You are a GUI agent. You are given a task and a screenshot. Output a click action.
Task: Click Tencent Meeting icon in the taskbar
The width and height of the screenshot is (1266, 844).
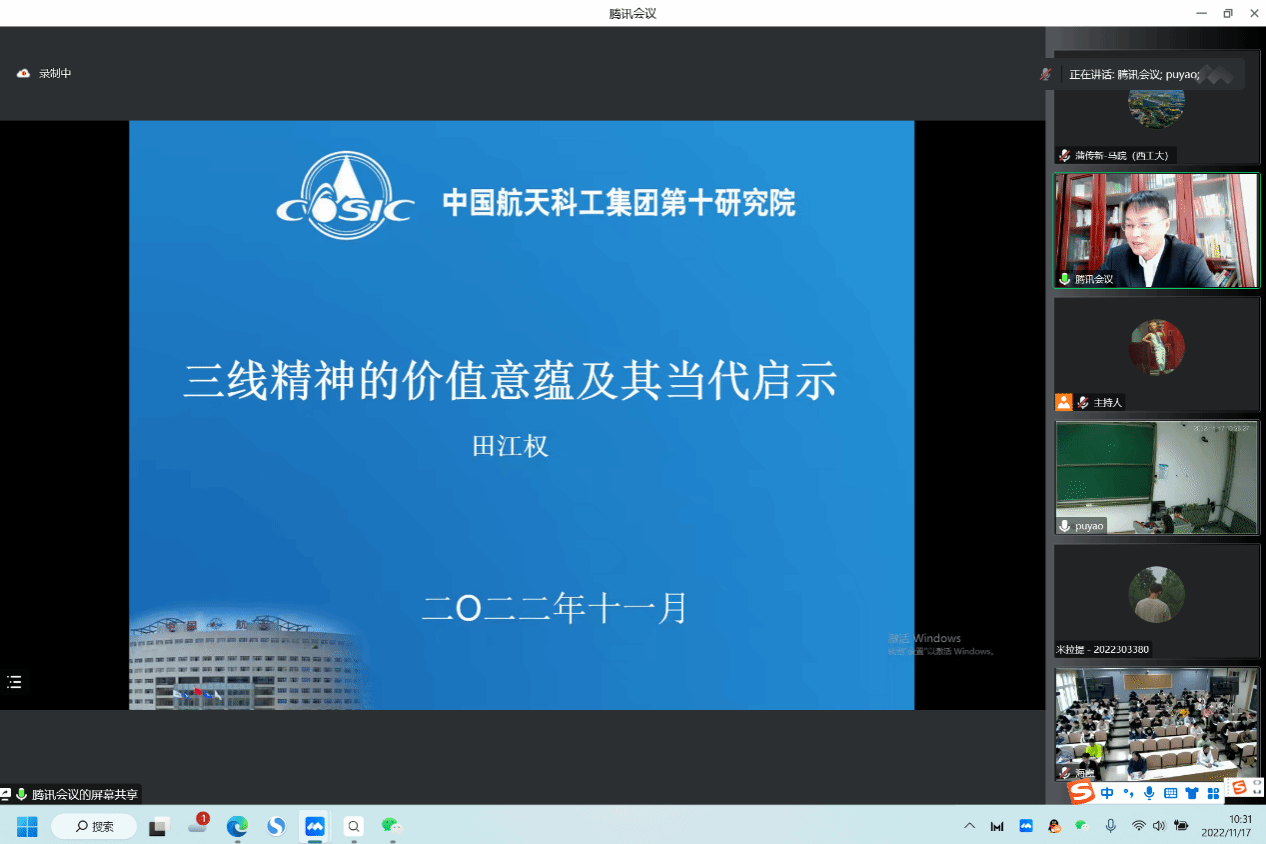click(x=315, y=827)
